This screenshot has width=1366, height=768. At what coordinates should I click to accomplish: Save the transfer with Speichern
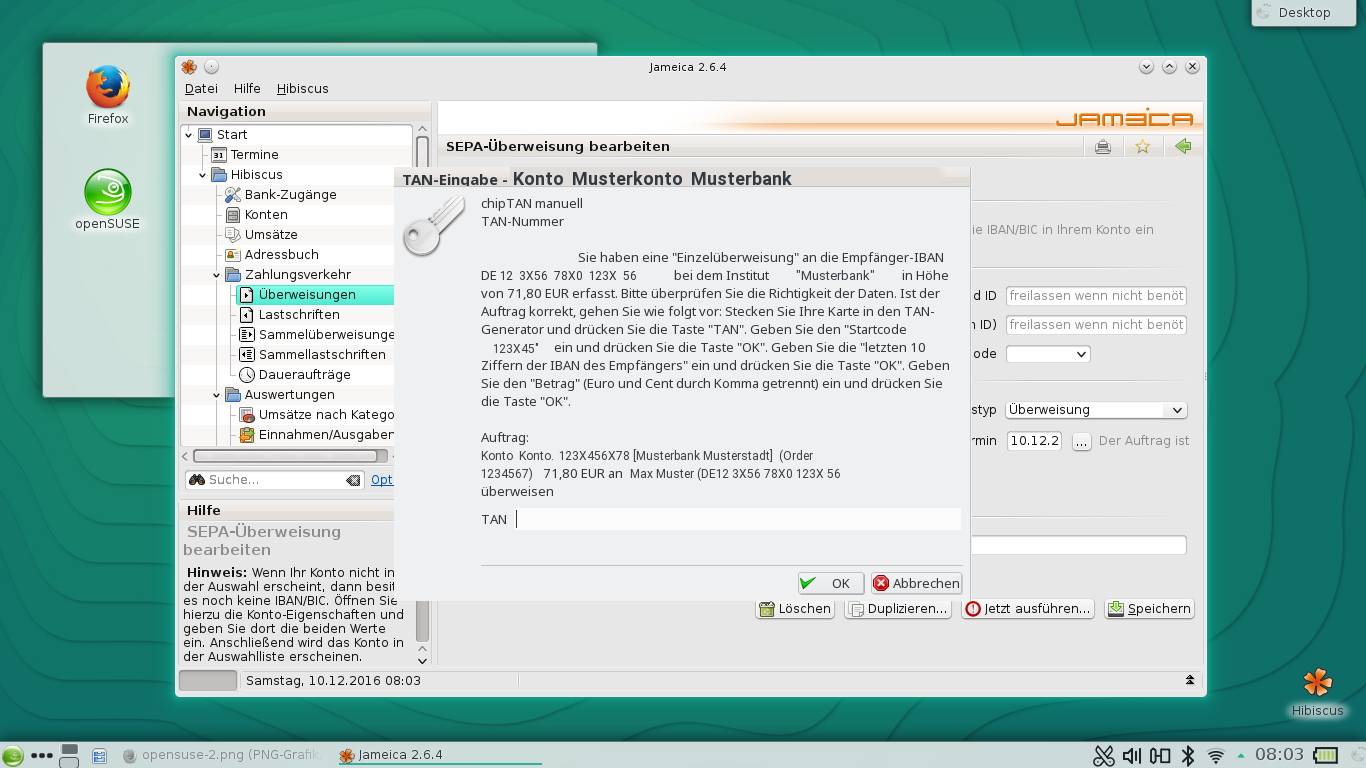[1149, 609]
